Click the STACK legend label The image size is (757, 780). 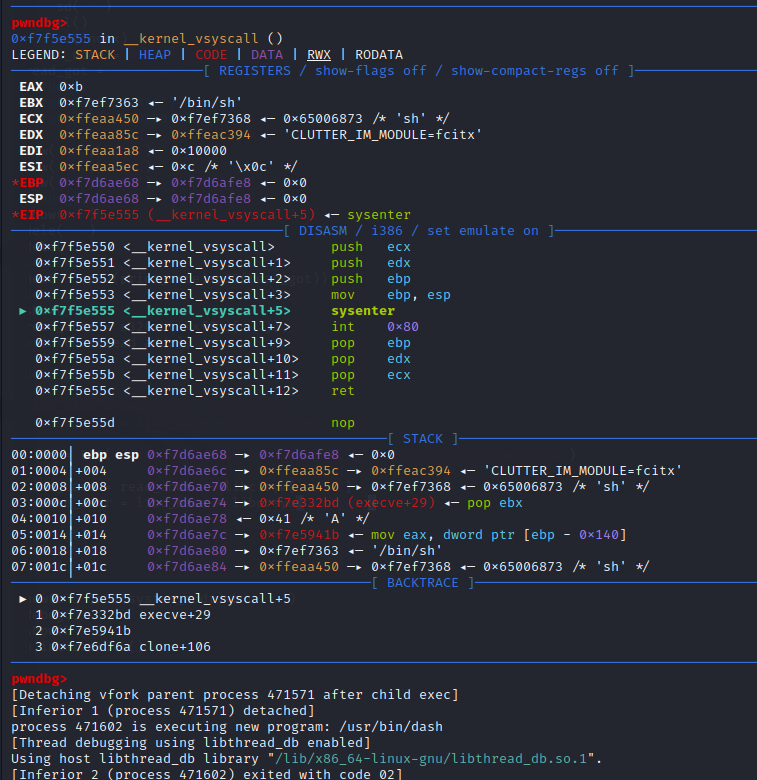95,55
